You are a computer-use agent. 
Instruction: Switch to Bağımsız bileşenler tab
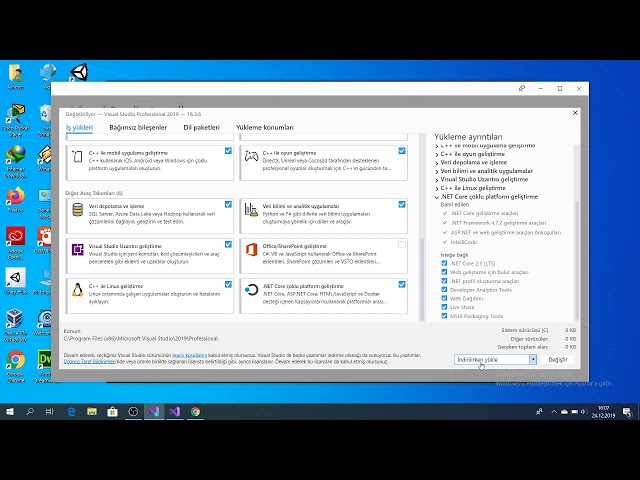138,127
